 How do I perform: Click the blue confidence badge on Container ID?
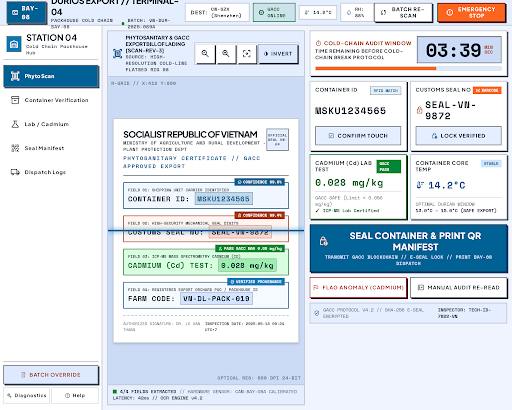coord(260,182)
